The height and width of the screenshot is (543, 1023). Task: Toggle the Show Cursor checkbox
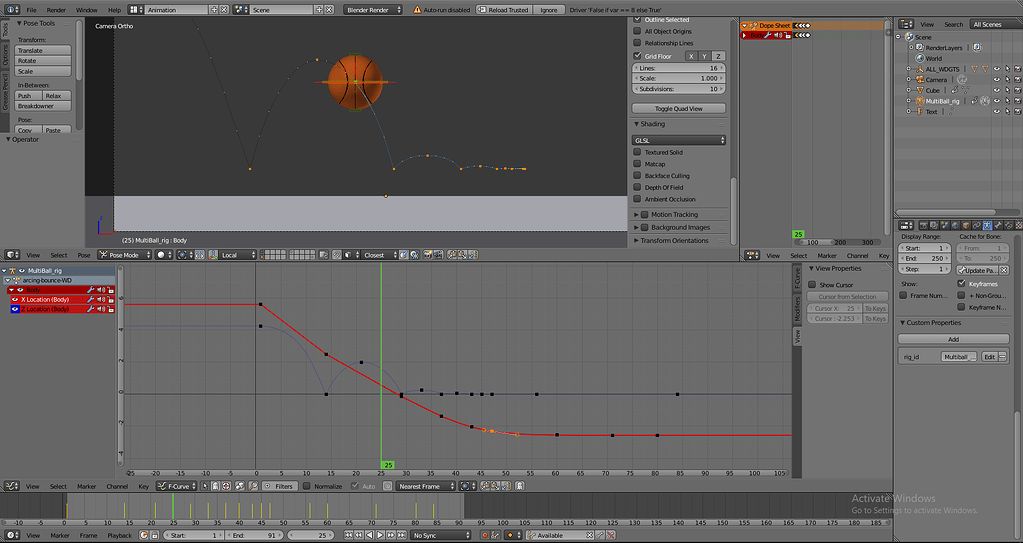click(812, 285)
